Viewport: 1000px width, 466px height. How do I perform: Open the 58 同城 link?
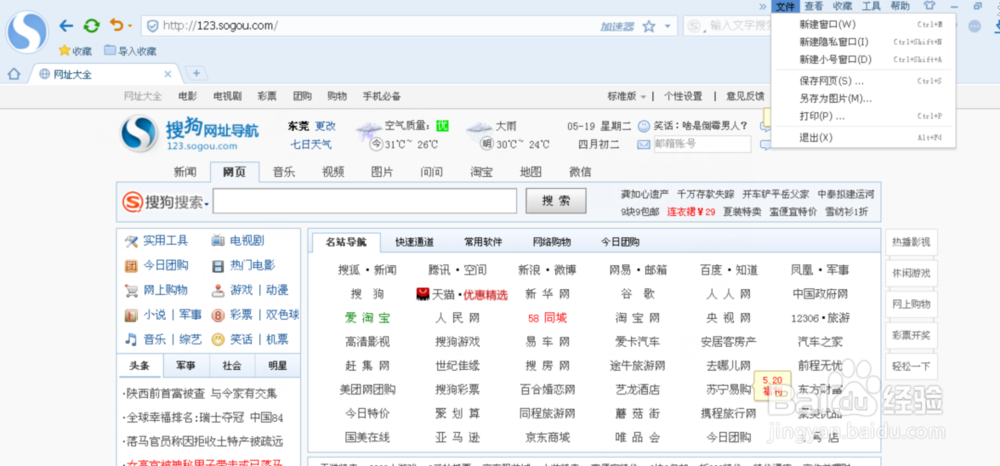547,317
